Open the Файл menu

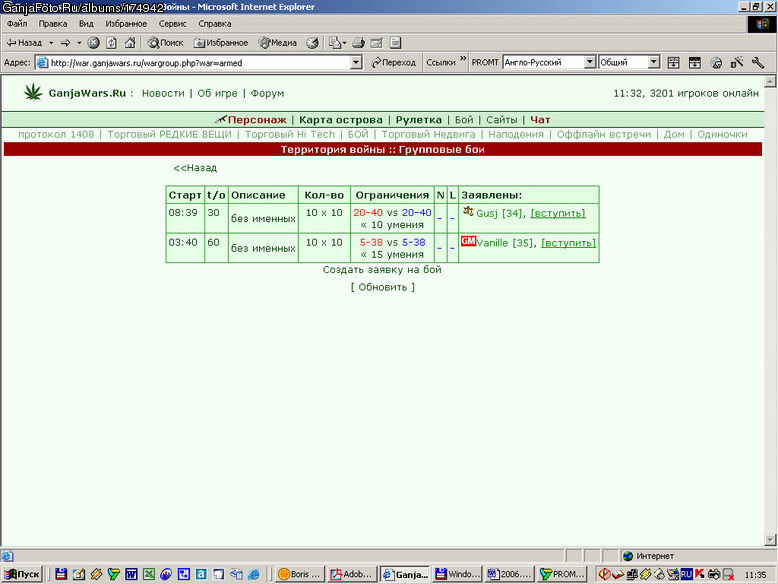(x=17, y=23)
